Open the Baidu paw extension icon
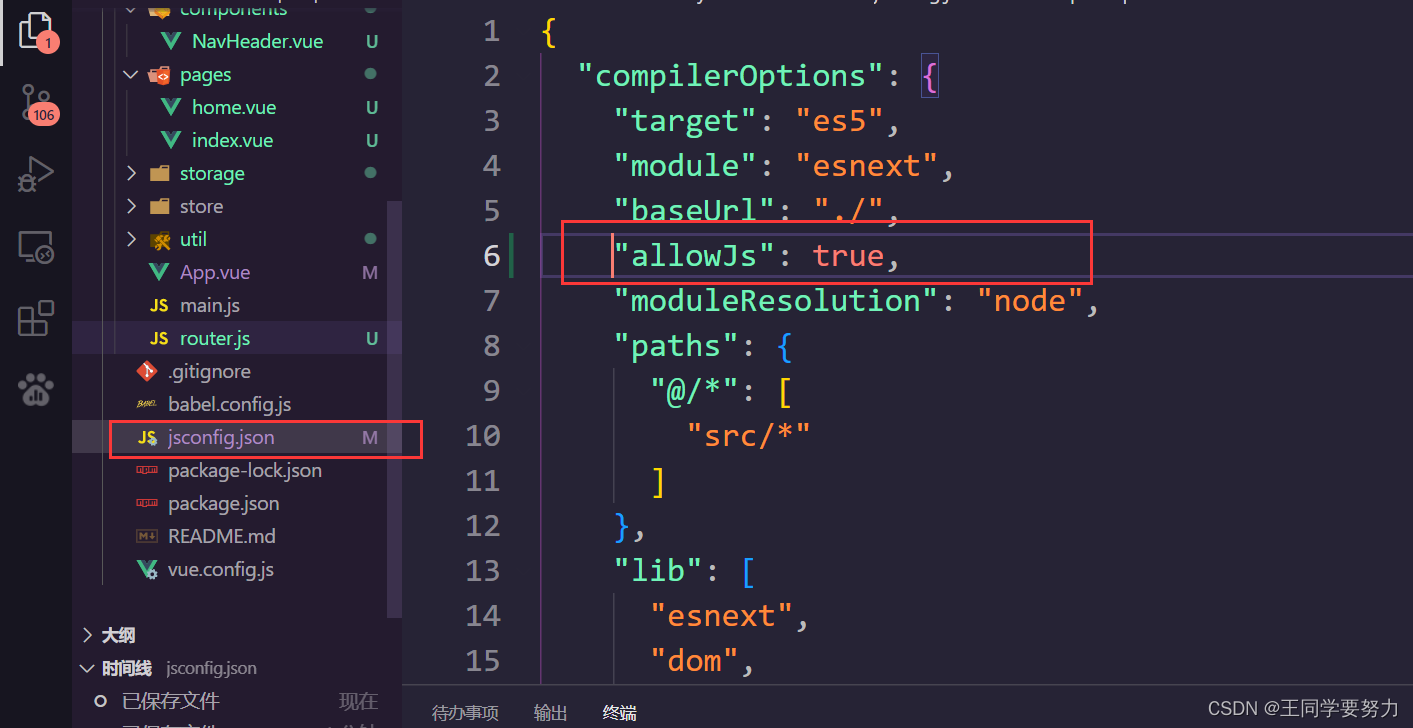Viewport: 1413px width, 728px height. (36, 389)
